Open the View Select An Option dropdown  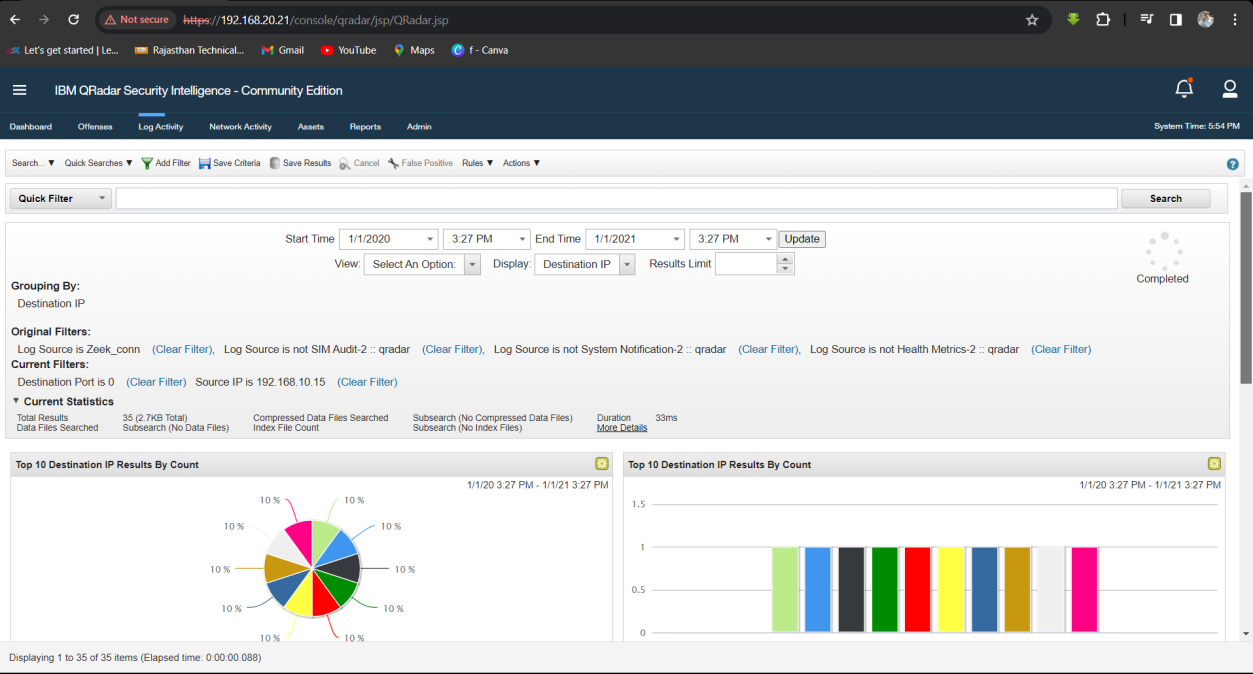click(x=473, y=265)
